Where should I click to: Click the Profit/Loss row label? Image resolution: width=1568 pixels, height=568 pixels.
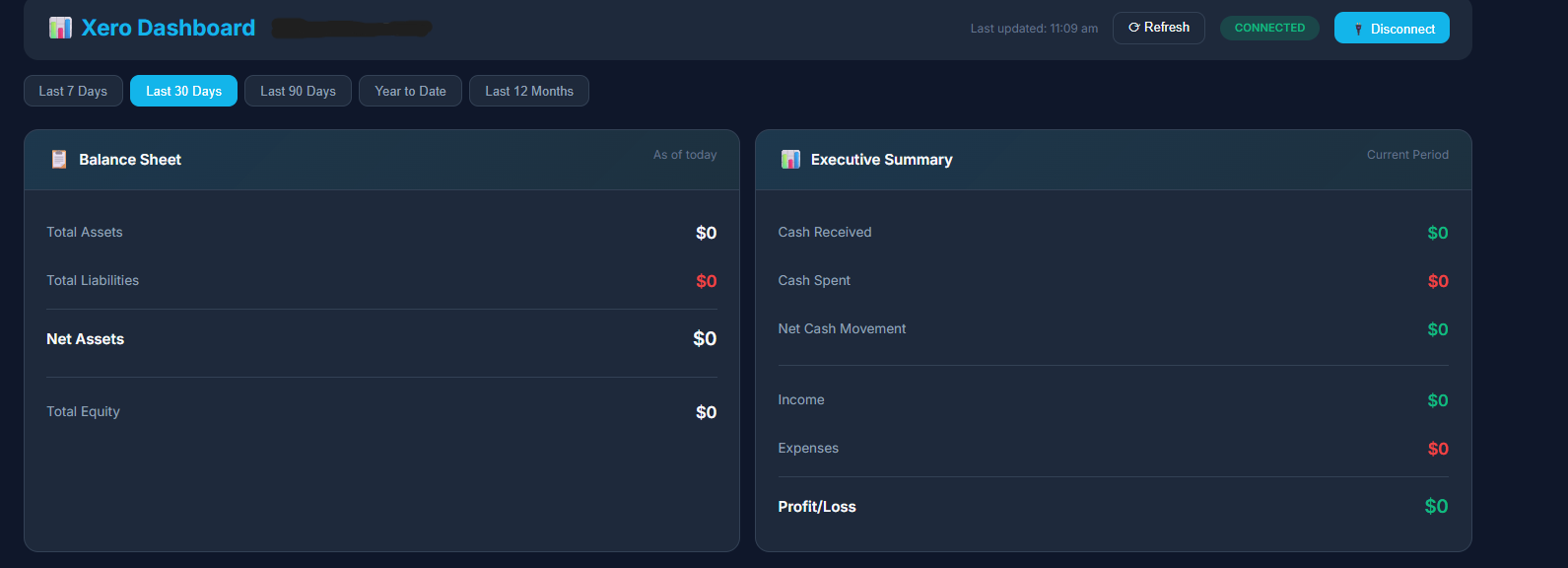[817, 507]
